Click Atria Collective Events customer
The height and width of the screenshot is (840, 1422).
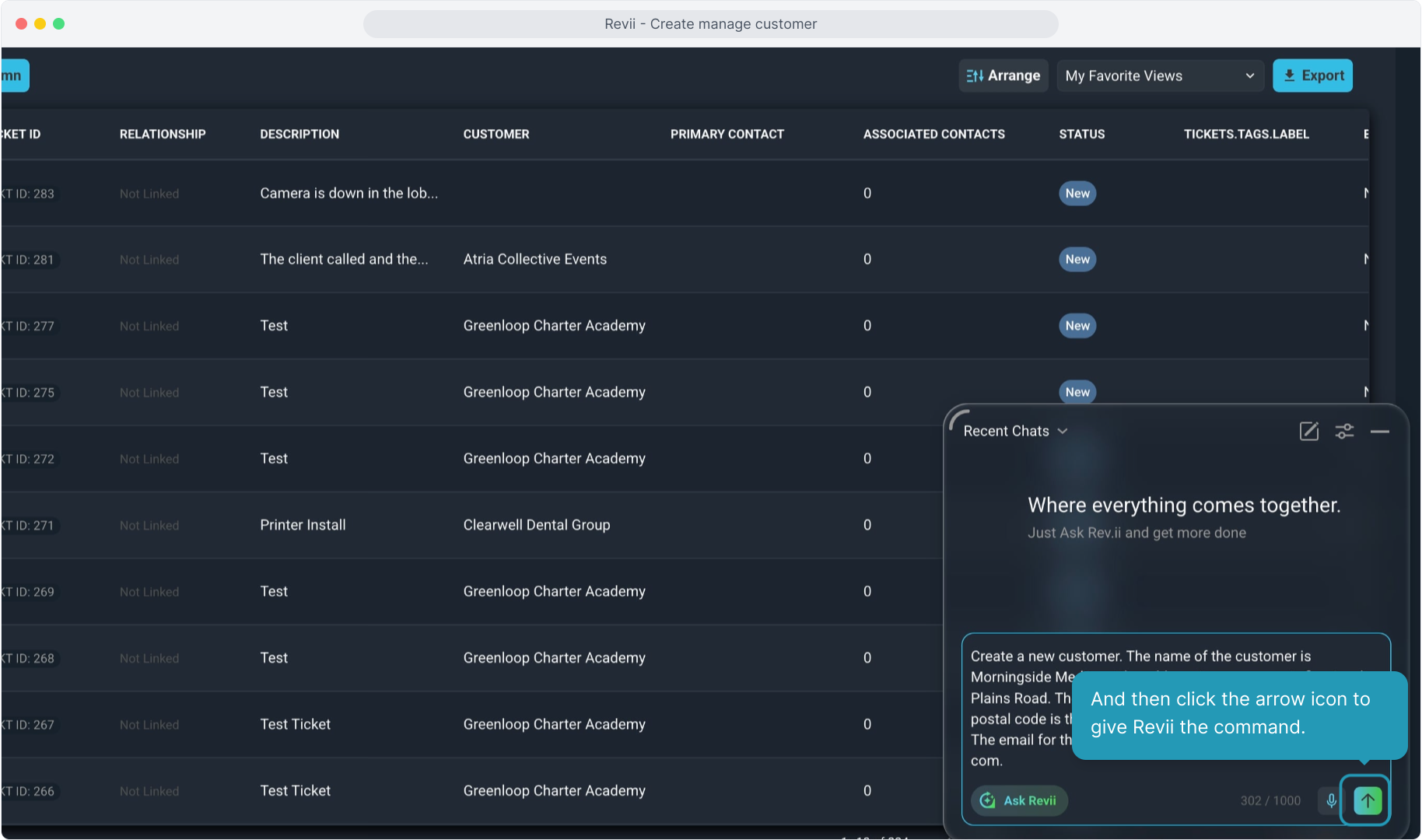tap(534, 259)
